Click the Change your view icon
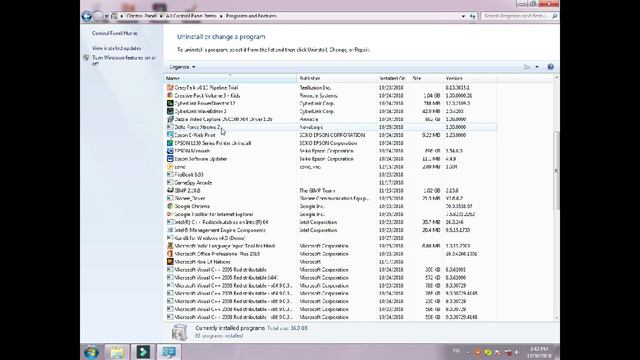The width and height of the screenshot is (640, 360). point(527,67)
